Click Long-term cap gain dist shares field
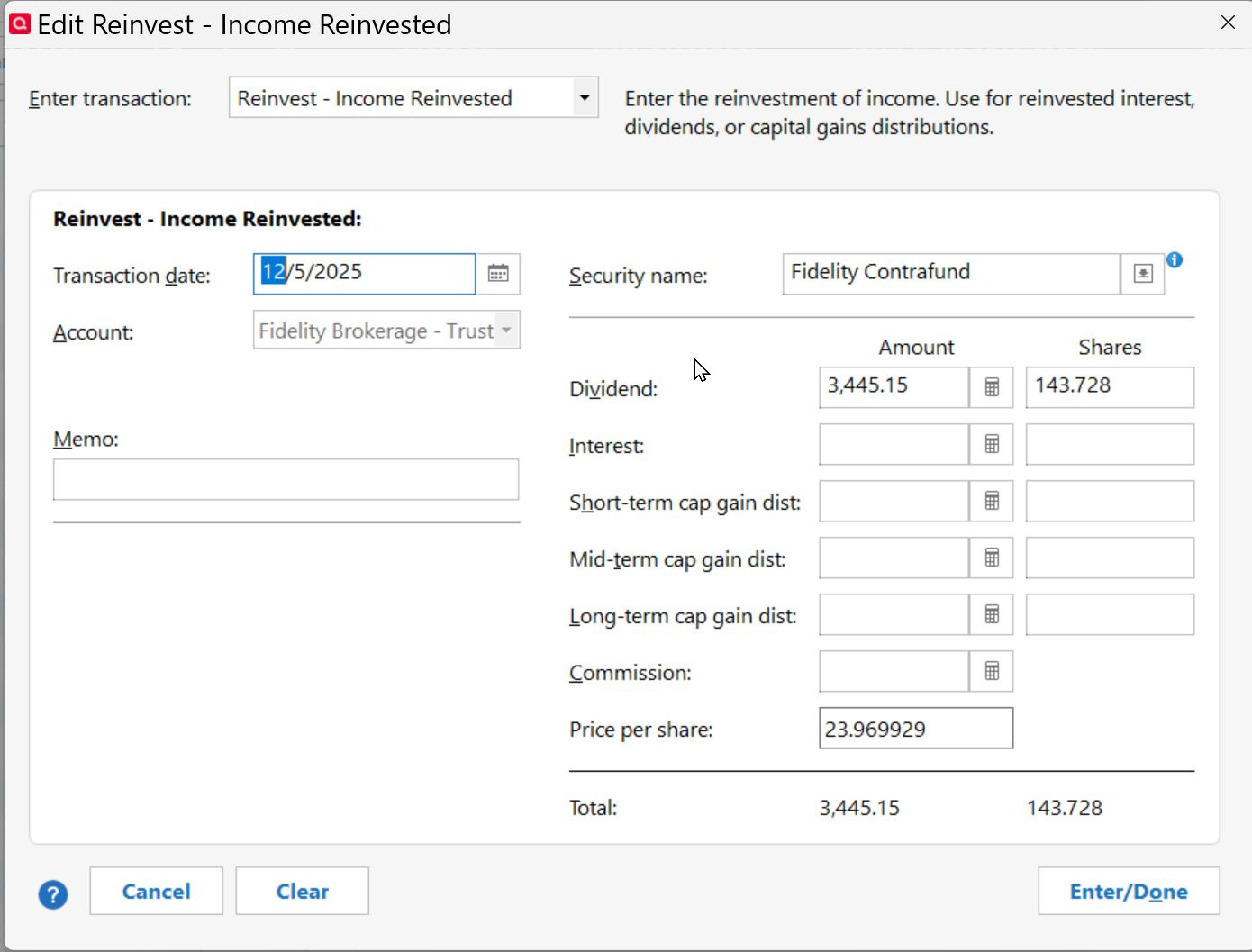 pyautogui.click(x=1110, y=614)
